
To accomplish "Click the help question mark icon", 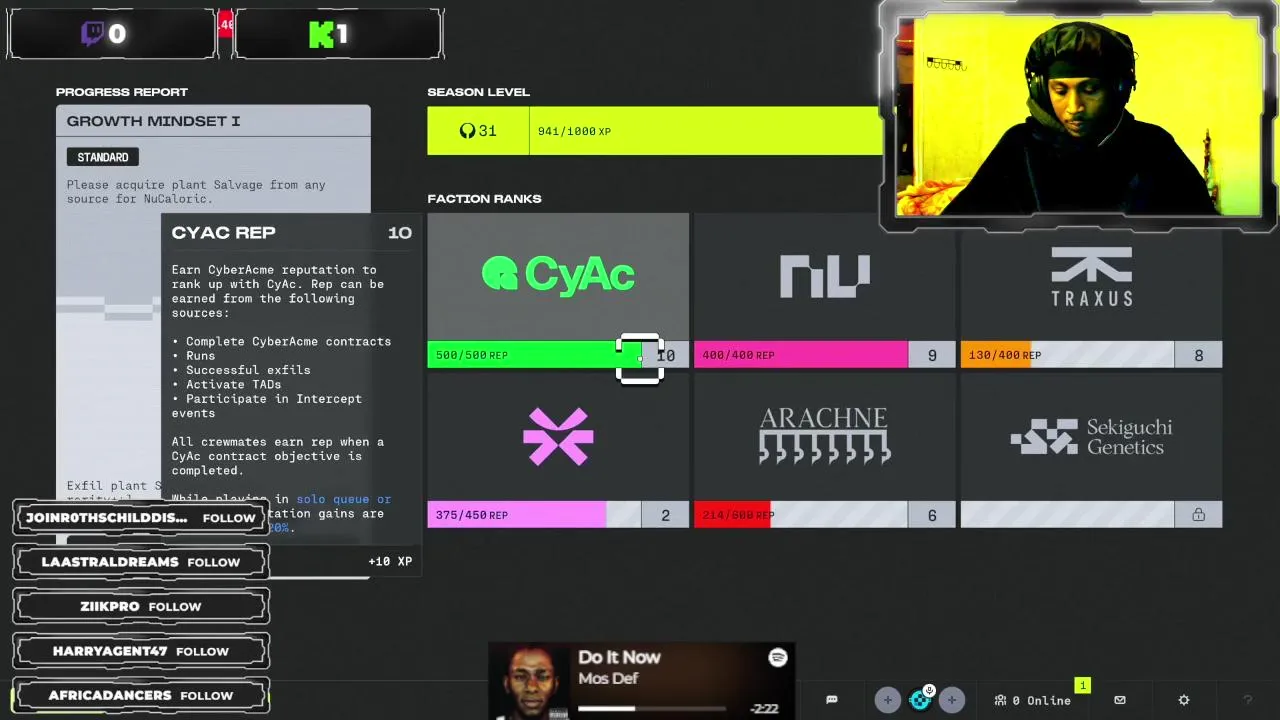I will pos(1247,700).
